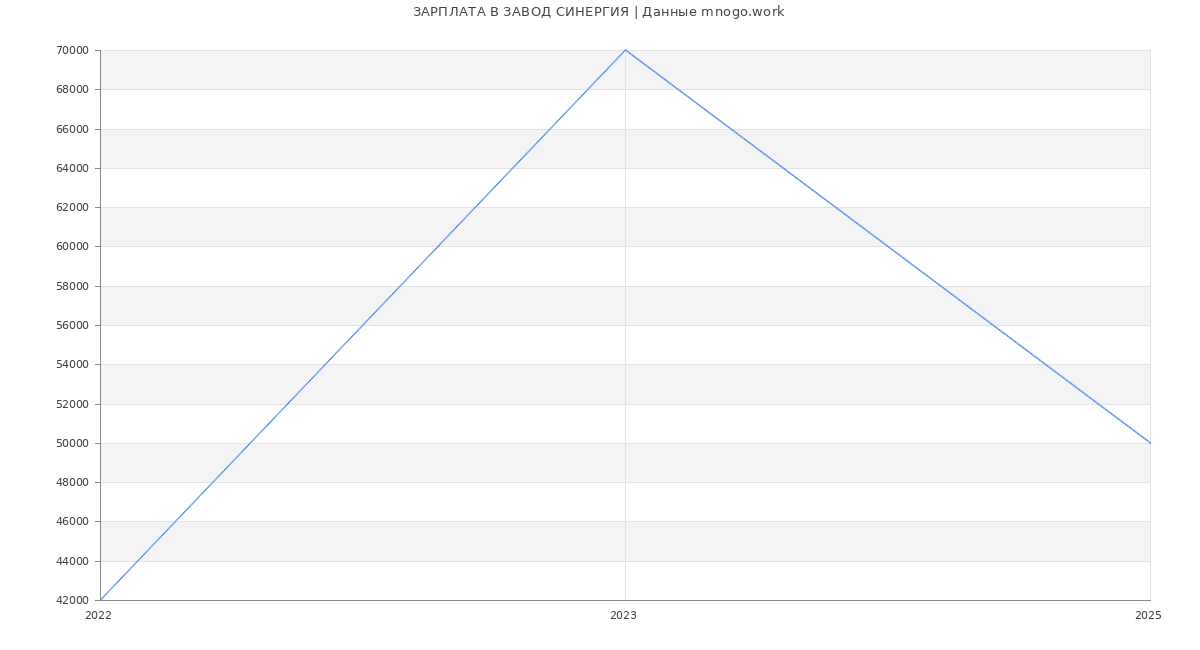The height and width of the screenshot is (650, 1200).
Task: Click the 48000 y-axis label
Action: (72, 483)
